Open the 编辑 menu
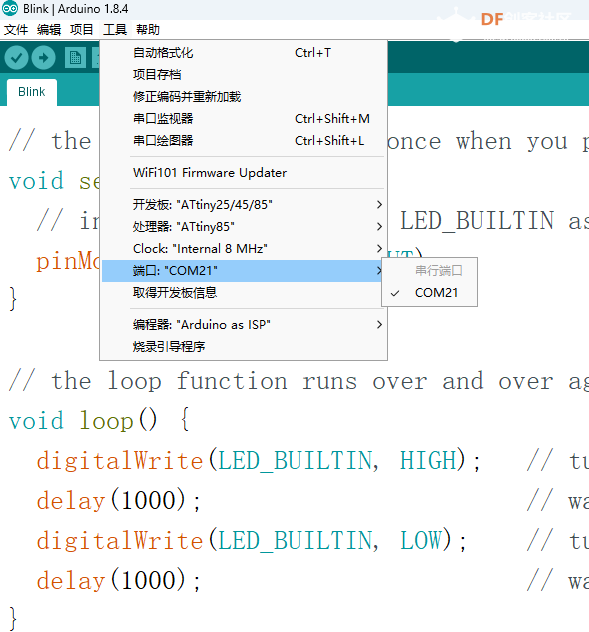This screenshot has width=589, height=632. (49, 29)
